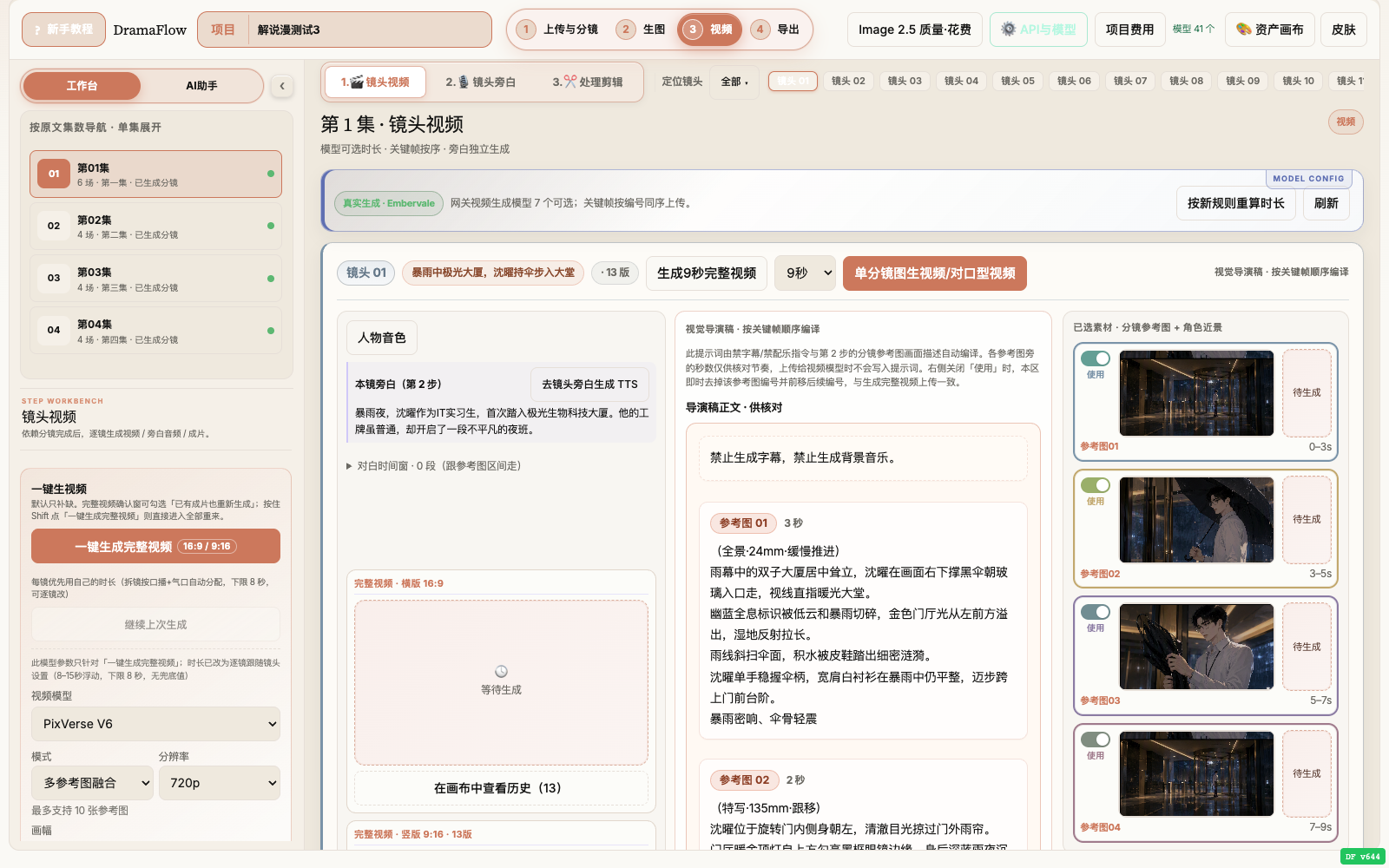
Task: Click 人物音色 button
Action: pyautogui.click(x=382, y=338)
